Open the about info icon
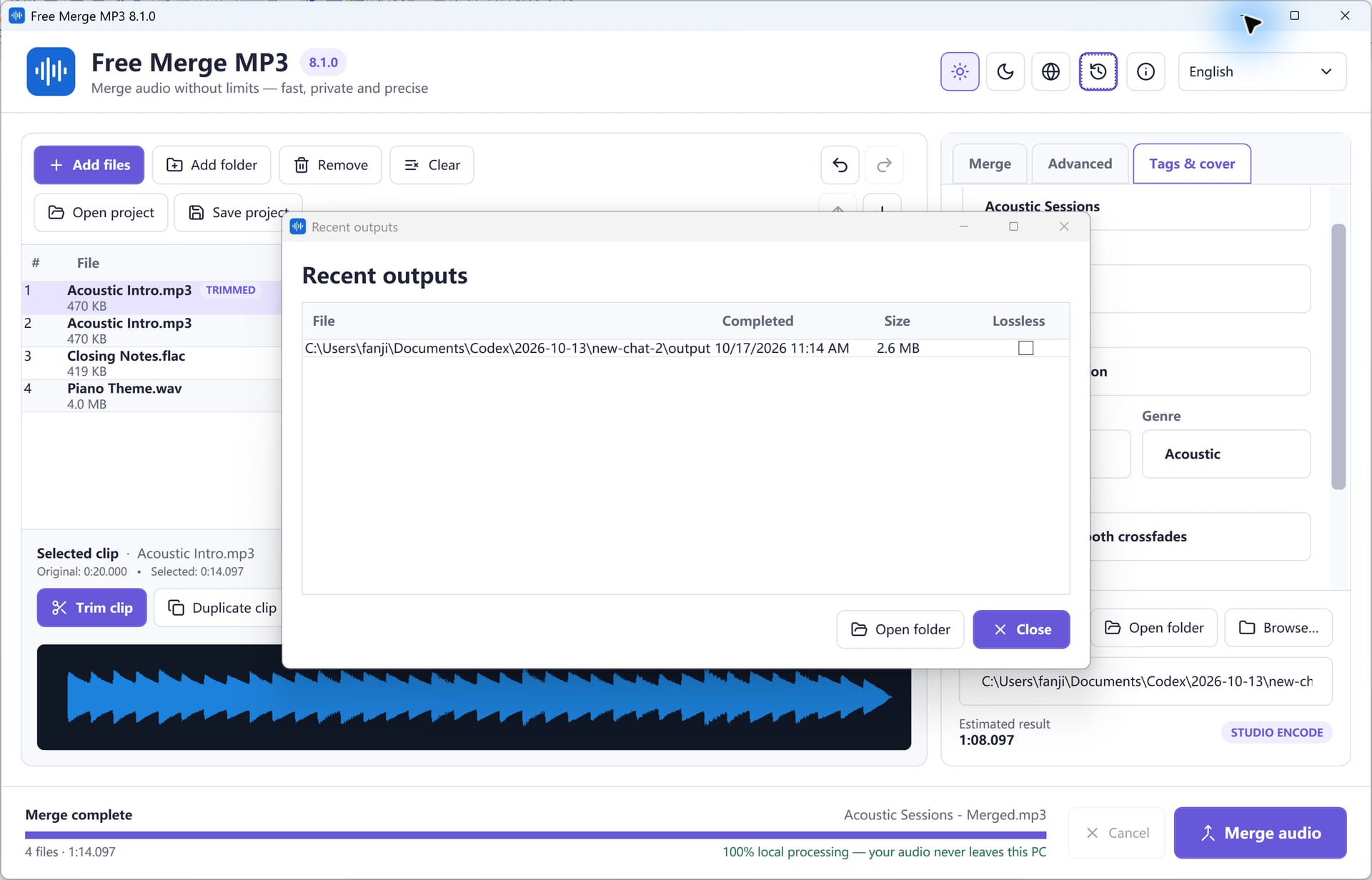Image resolution: width=1372 pixels, height=880 pixels. click(x=1145, y=71)
